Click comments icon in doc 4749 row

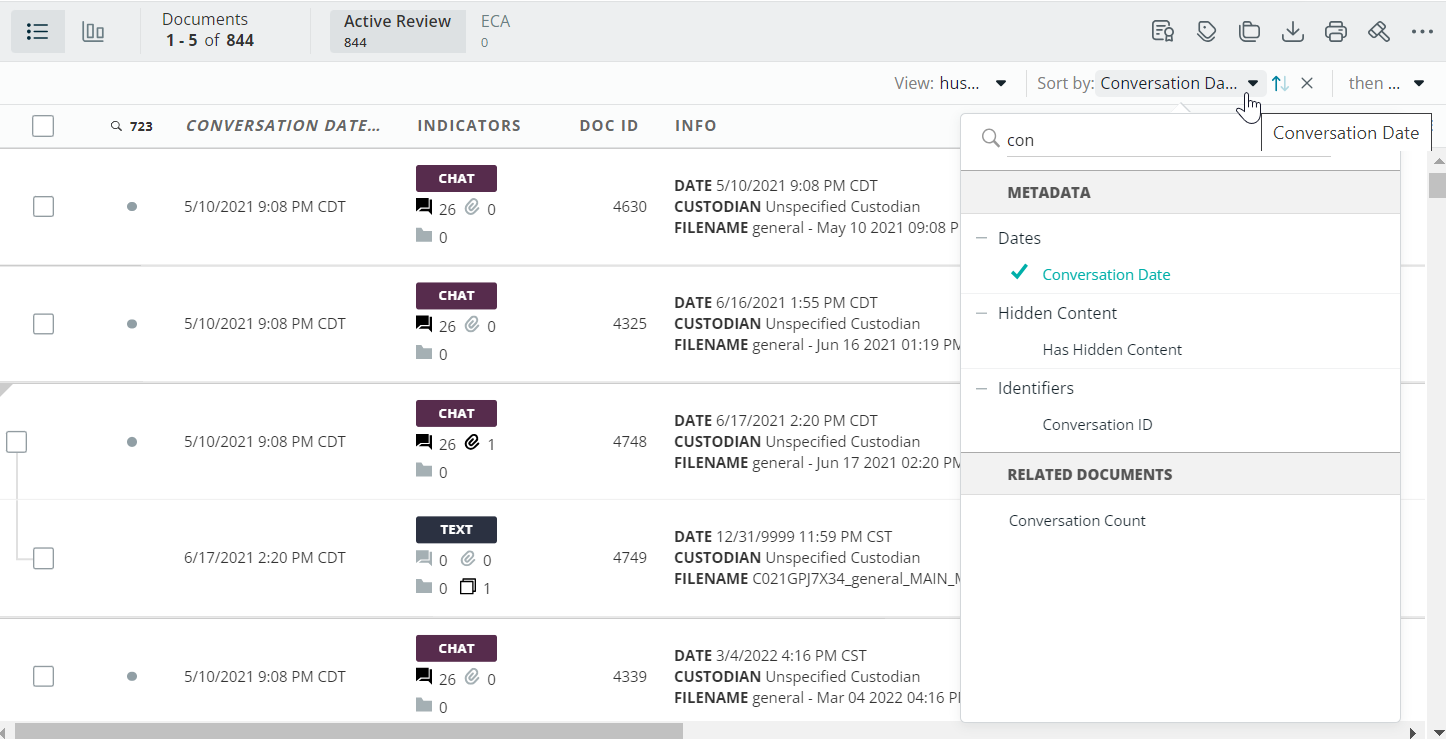(424, 558)
